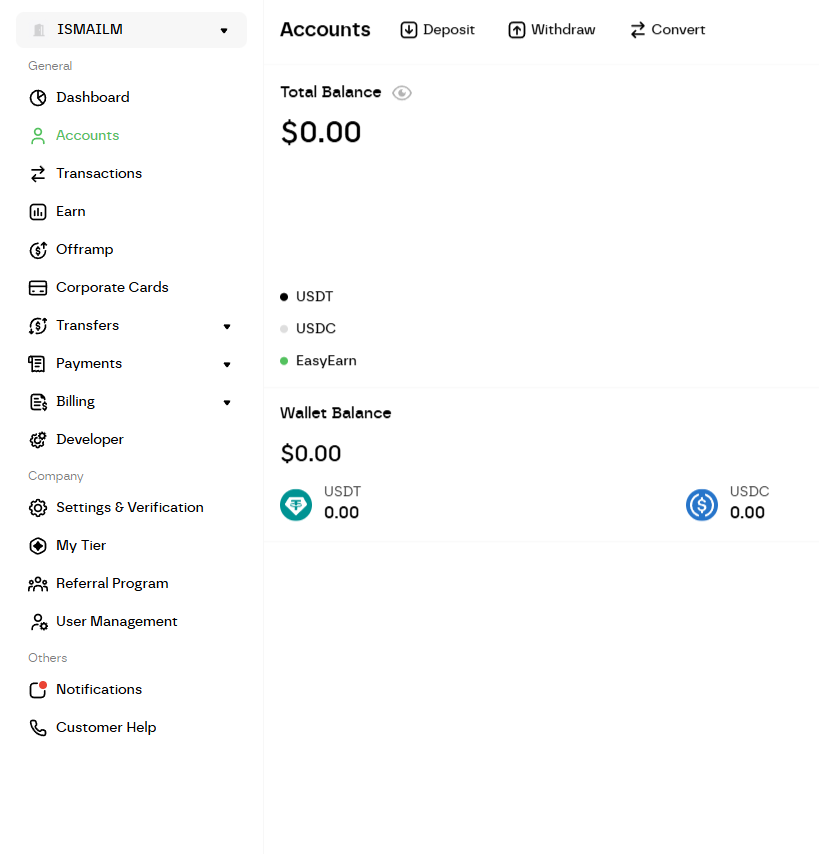819x854 pixels.
Task: Click the Notifications bell icon with red dot
Action: pyautogui.click(x=38, y=690)
